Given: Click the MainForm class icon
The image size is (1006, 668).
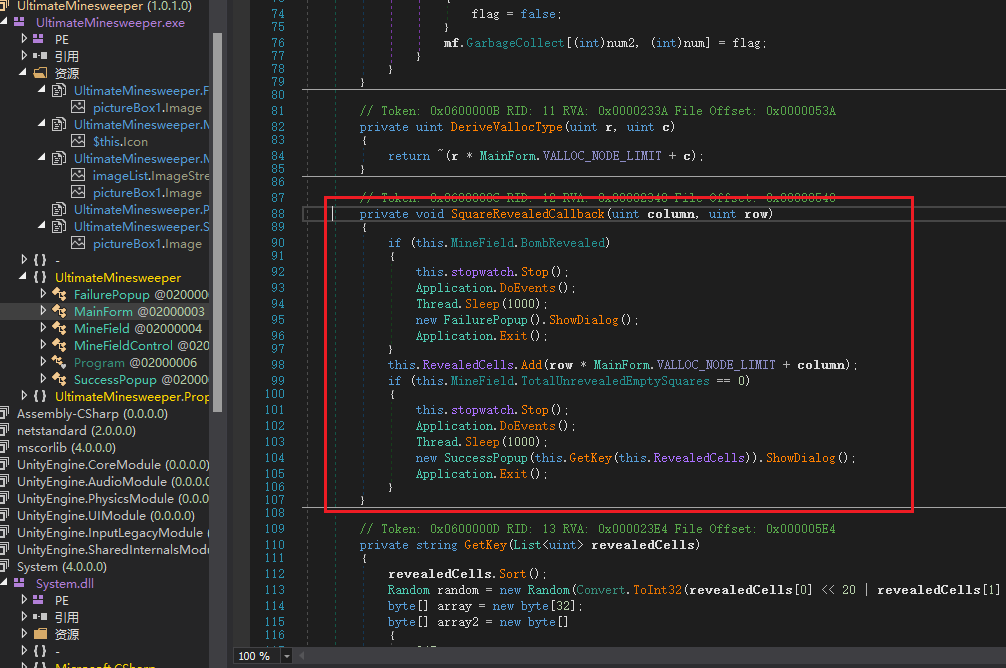Looking at the screenshot, I should pos(60,311).
